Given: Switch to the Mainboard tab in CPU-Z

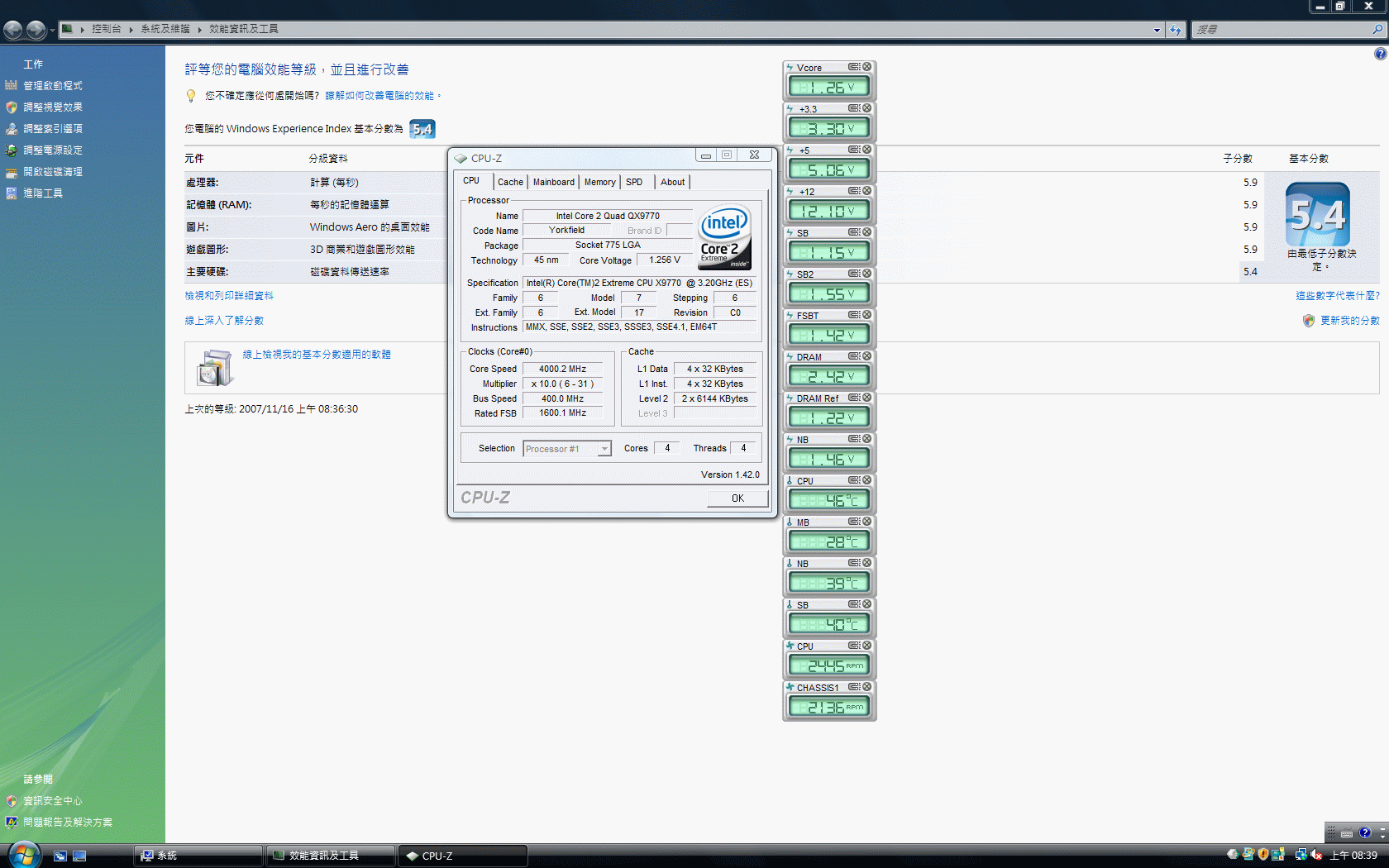Looking at the screenshot, I should pyautogui.click(x=553, y=182).
